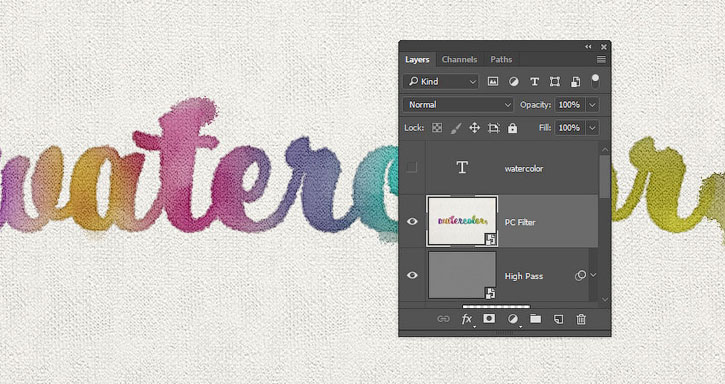This screenshot has height=384, width=725.
Task: Switch to the Layers tab
Action: click(417, 59)
